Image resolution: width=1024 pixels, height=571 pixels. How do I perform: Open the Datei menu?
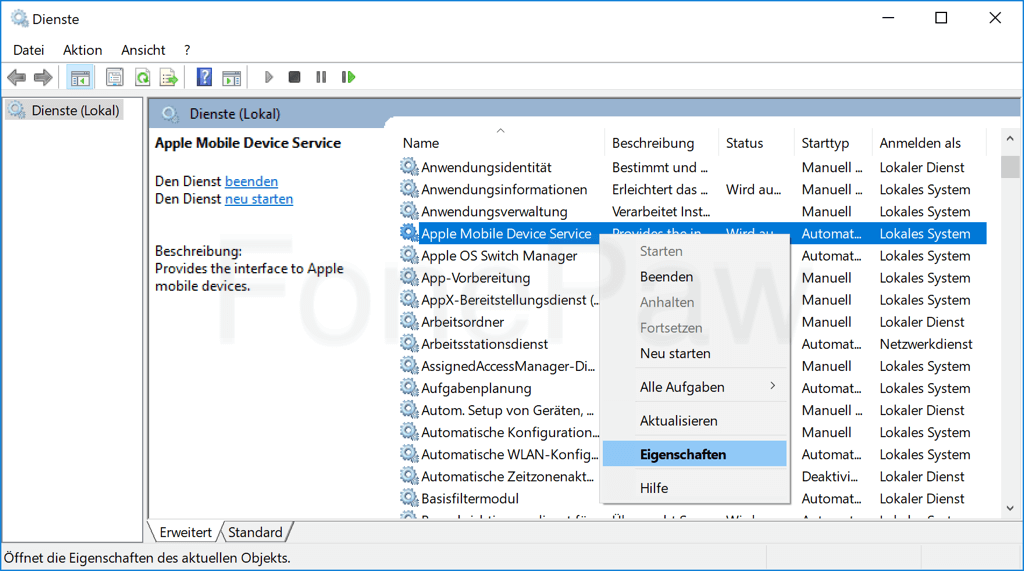coord(29,50)
